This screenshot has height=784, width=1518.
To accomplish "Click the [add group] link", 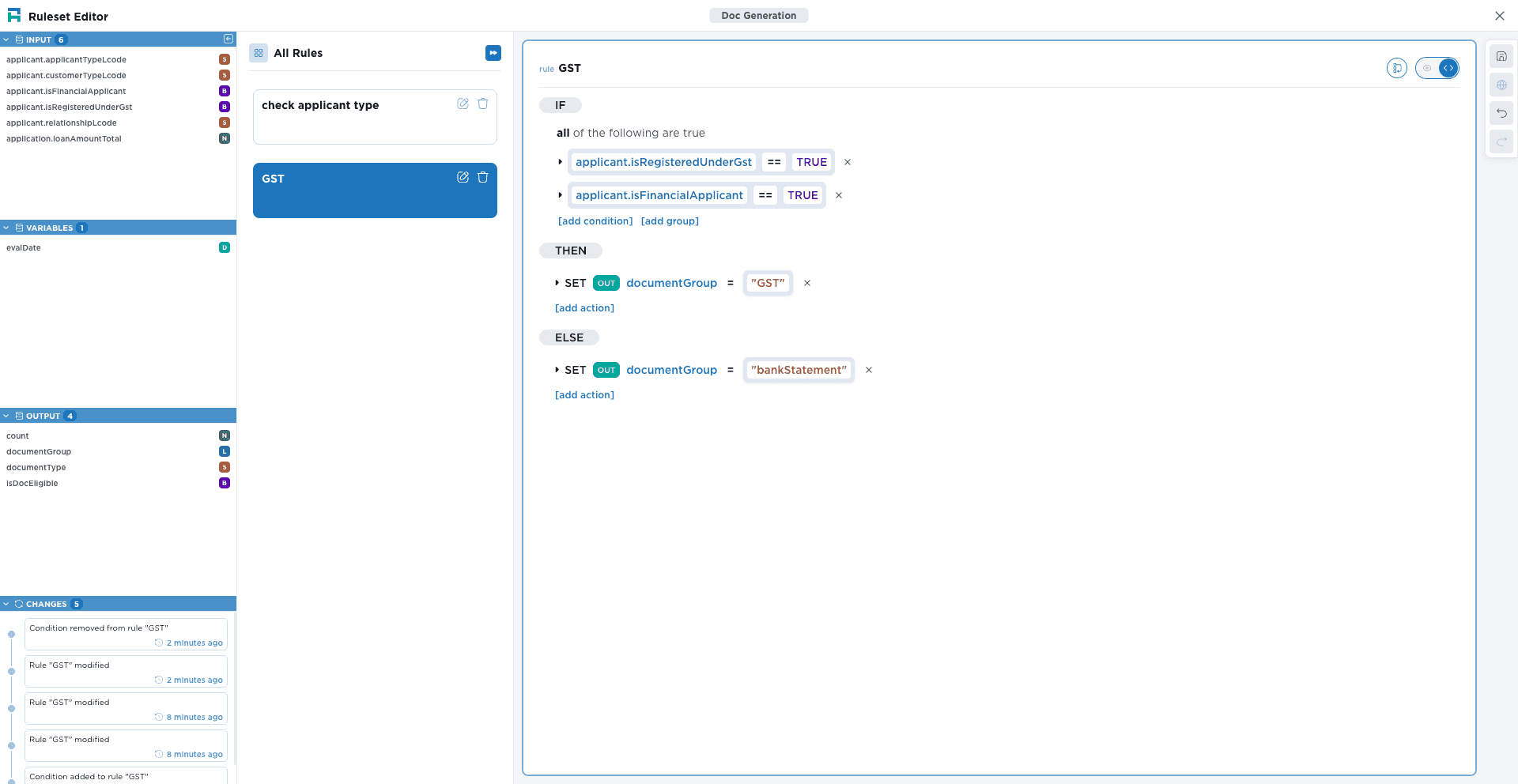I will (x=670, y=221).
